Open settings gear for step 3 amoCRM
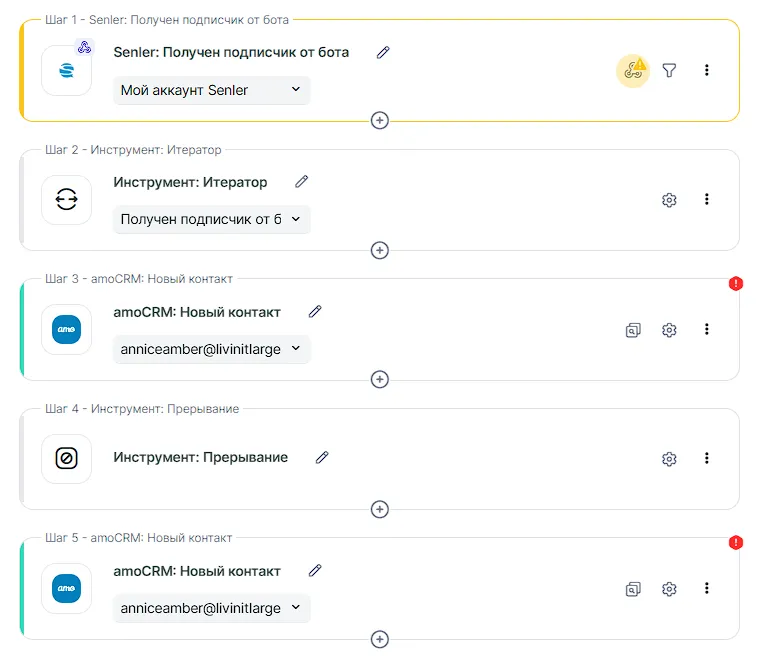Viewport: 775px width, 671px height. (x=670, y=329)
